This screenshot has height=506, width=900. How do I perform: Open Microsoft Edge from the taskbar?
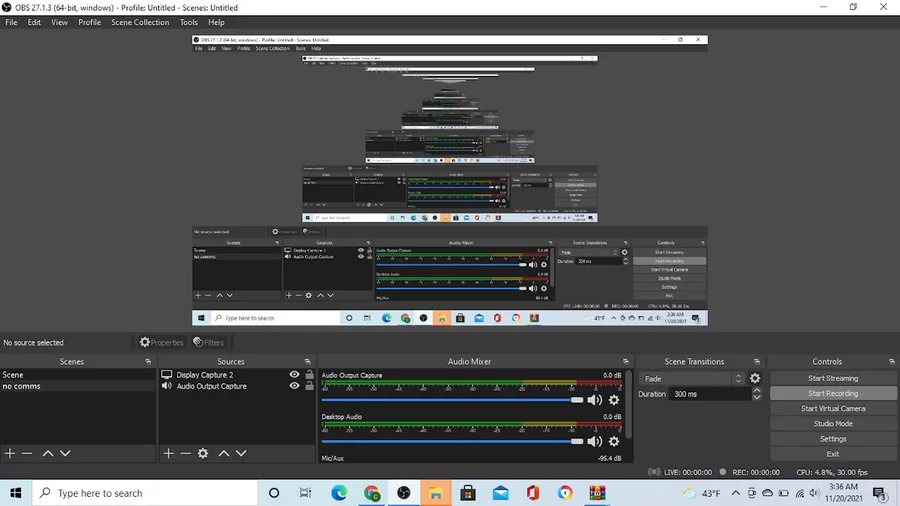(339, 493)
